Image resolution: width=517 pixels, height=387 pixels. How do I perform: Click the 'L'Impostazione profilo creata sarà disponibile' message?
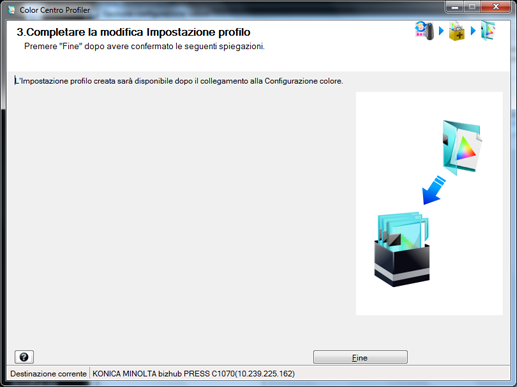(x=178, y=81)
